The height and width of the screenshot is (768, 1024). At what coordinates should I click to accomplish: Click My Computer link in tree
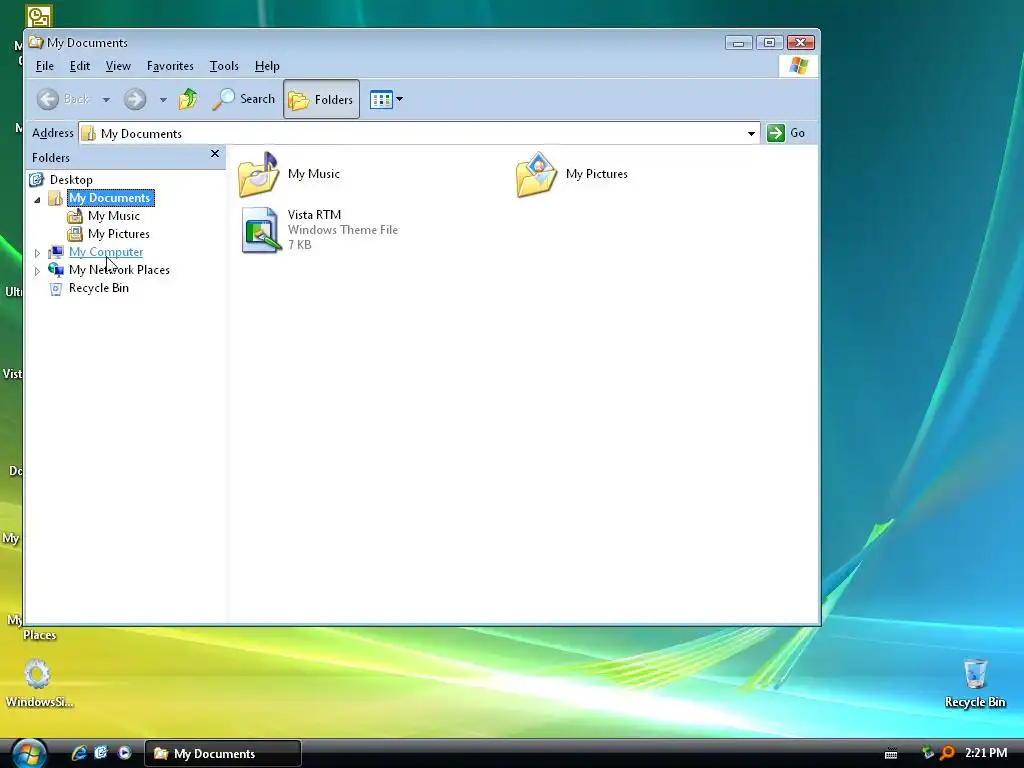point(106,252)
